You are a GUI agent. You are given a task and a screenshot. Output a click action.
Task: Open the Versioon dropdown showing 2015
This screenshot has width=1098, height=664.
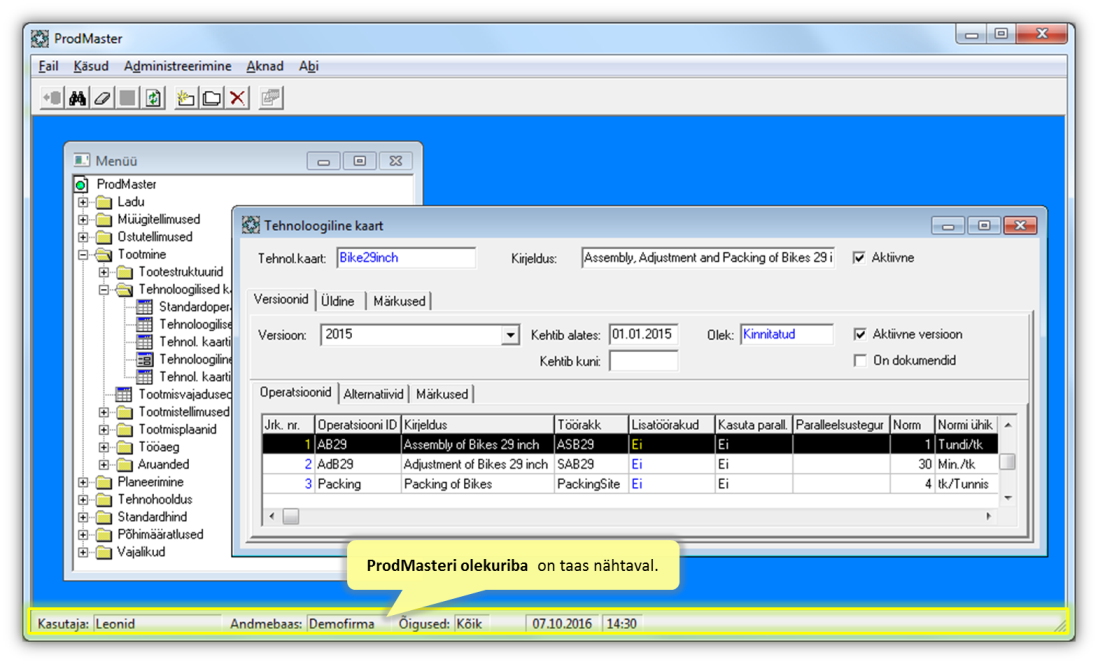click(510, 335)
